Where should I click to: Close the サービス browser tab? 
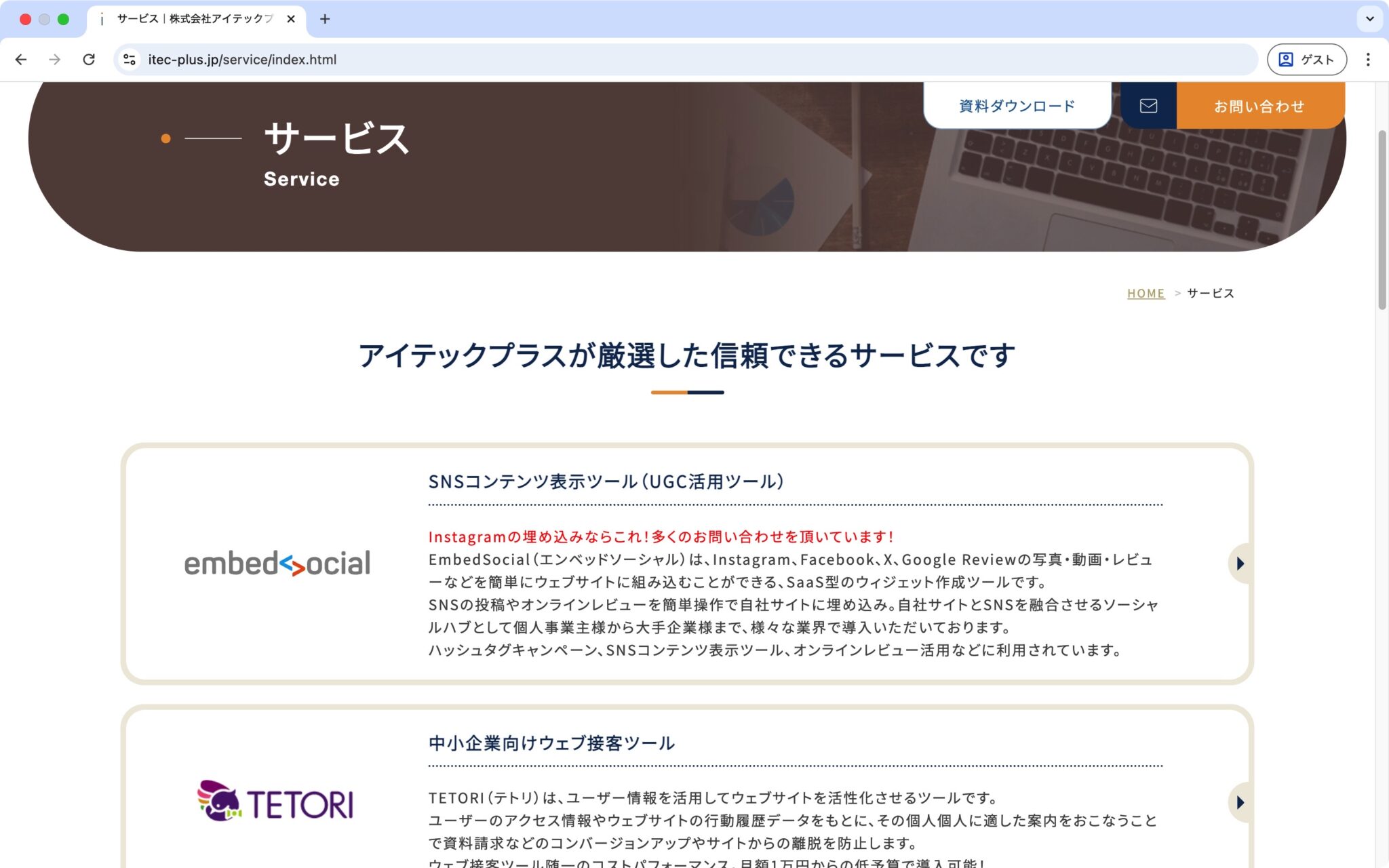pyautogui.click(x=291, y=19)
